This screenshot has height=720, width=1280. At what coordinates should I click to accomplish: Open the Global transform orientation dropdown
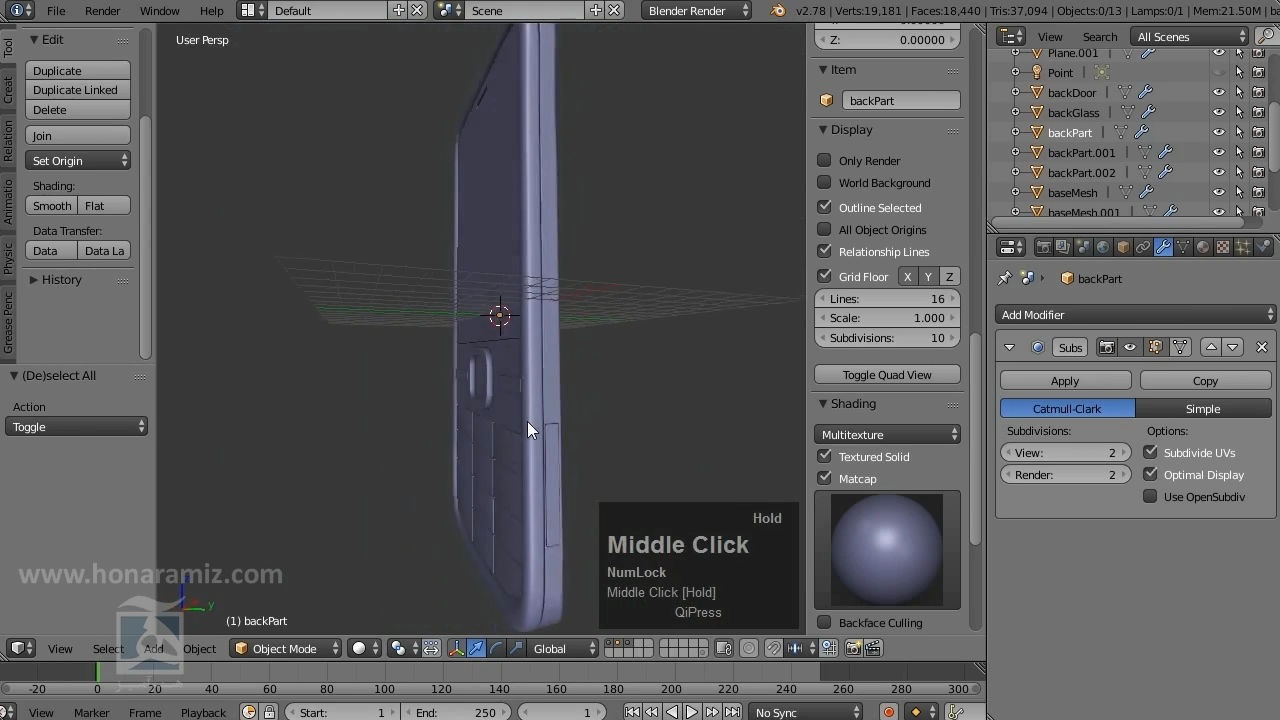tap(564, 649)
